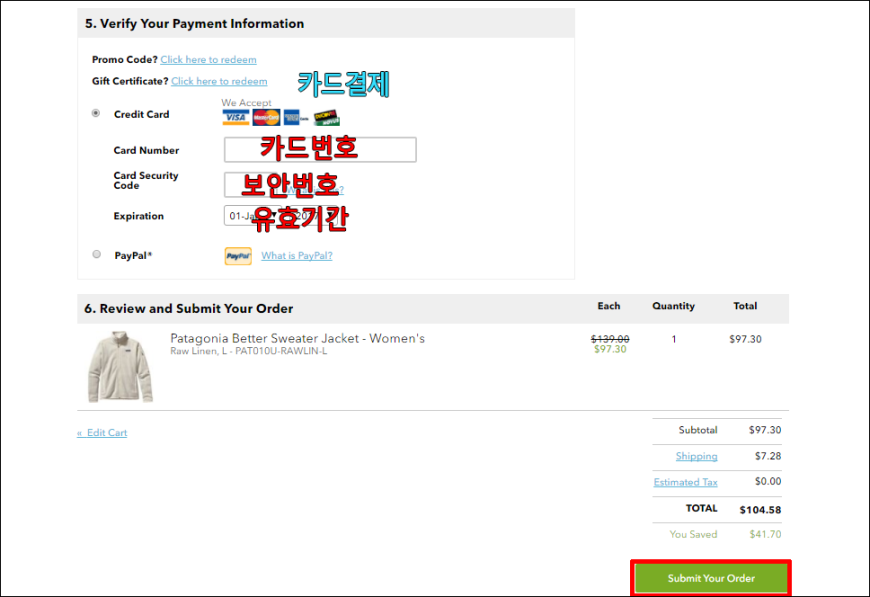Click the 5. Verify Your Payment Information heading

pos(194,23)
